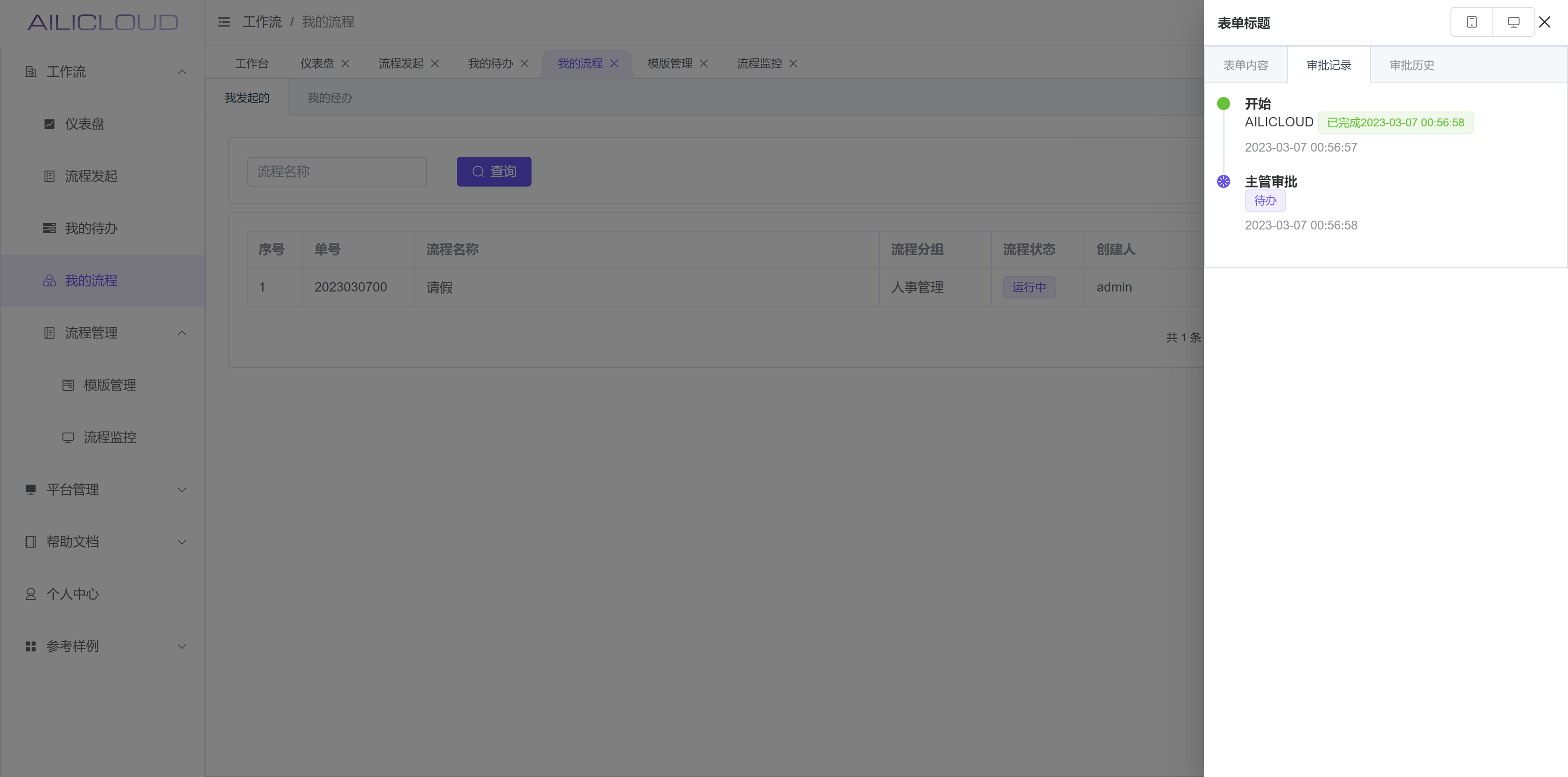The height and width of the screenshot is (777, 1568).
Task: Click the 流程名称 search input field
Action: pyautogui.click(x=336, y=172)
